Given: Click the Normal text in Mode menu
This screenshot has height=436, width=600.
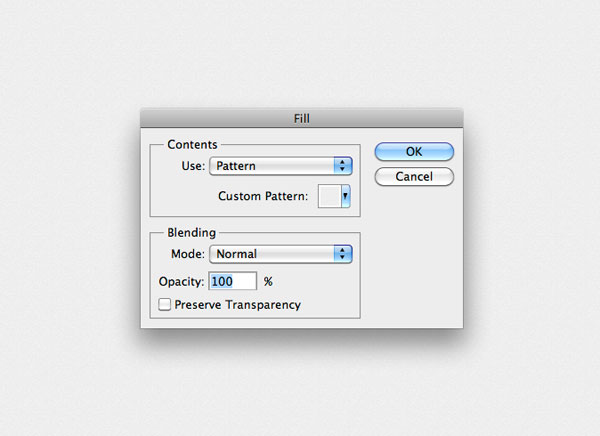Looking at the screenshot, I should [236, 254].
